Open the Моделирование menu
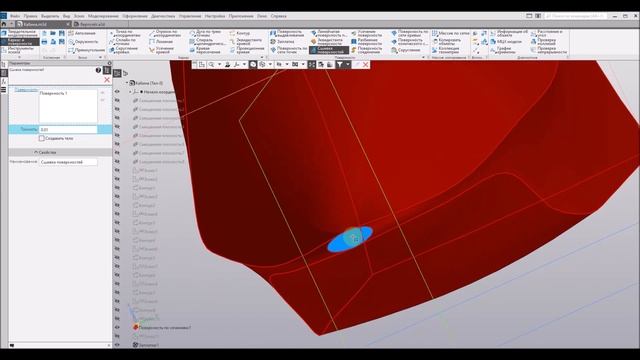Image resolution: width=640 pixels, height=360 pixels. pos(103,16)
